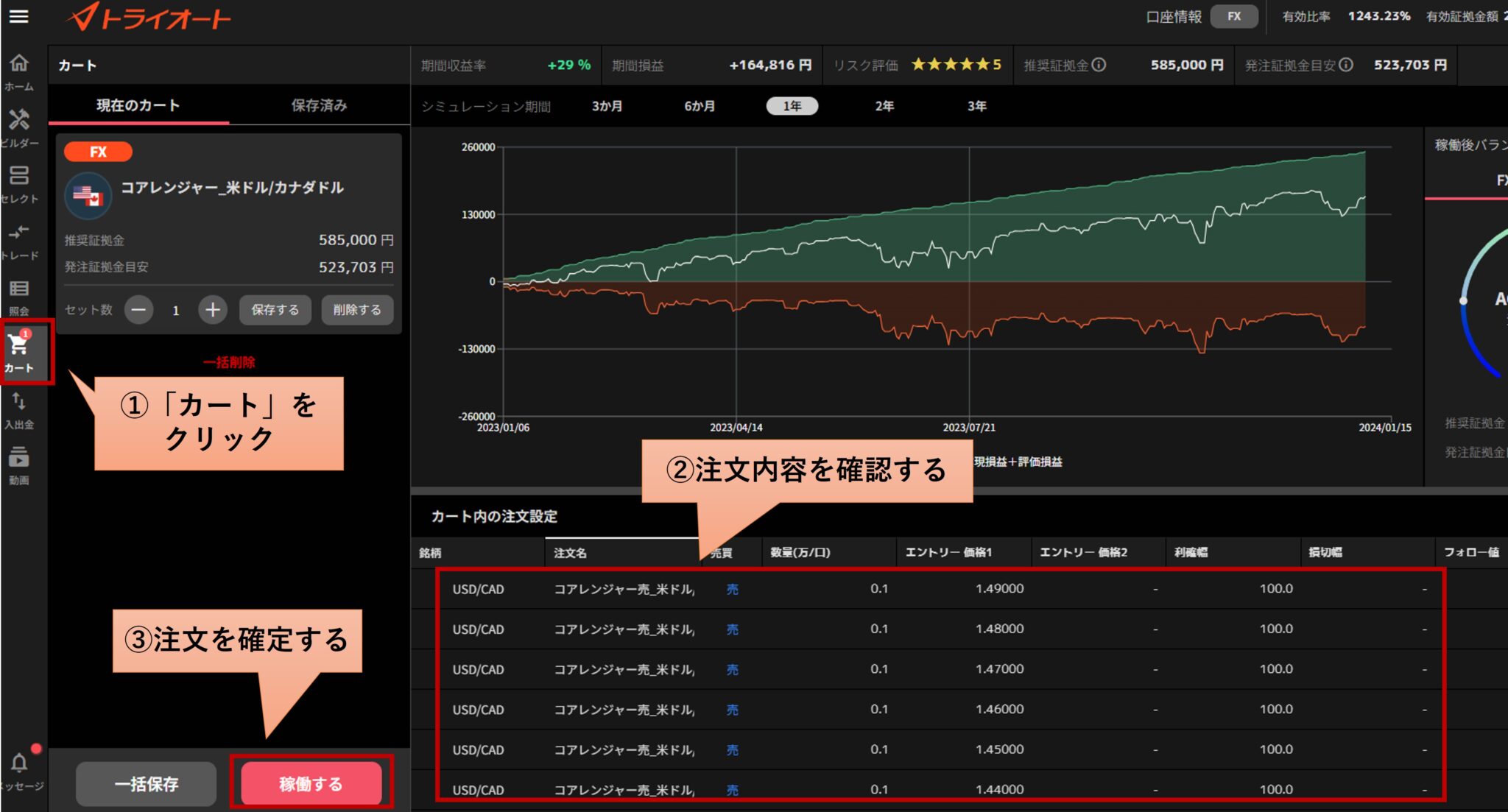
Task: Switch to 現在のカート tab
Action: (x=138, y=105)
